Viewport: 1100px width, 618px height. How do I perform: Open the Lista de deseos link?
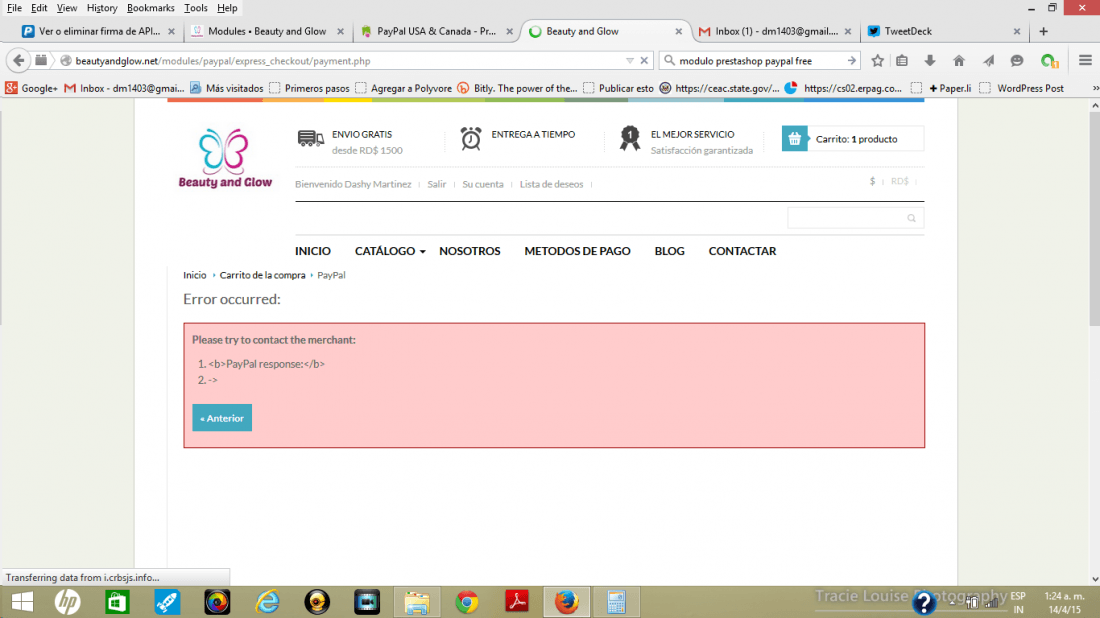pos(551,184)
